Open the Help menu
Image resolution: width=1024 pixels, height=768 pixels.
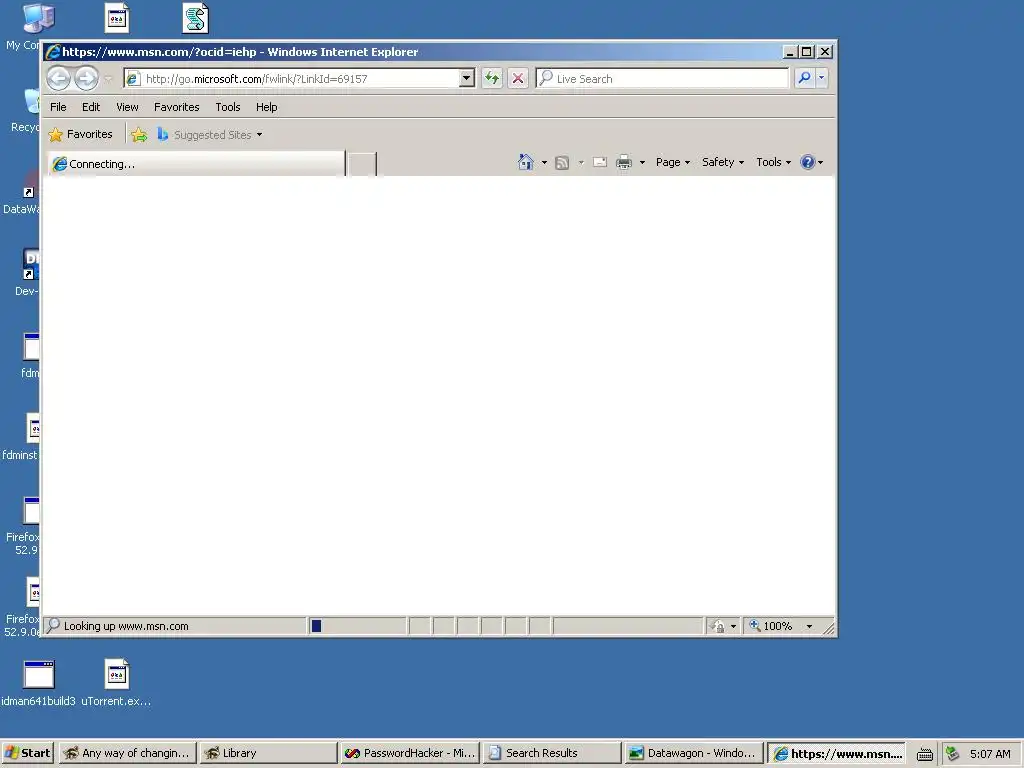pos(266,107)
